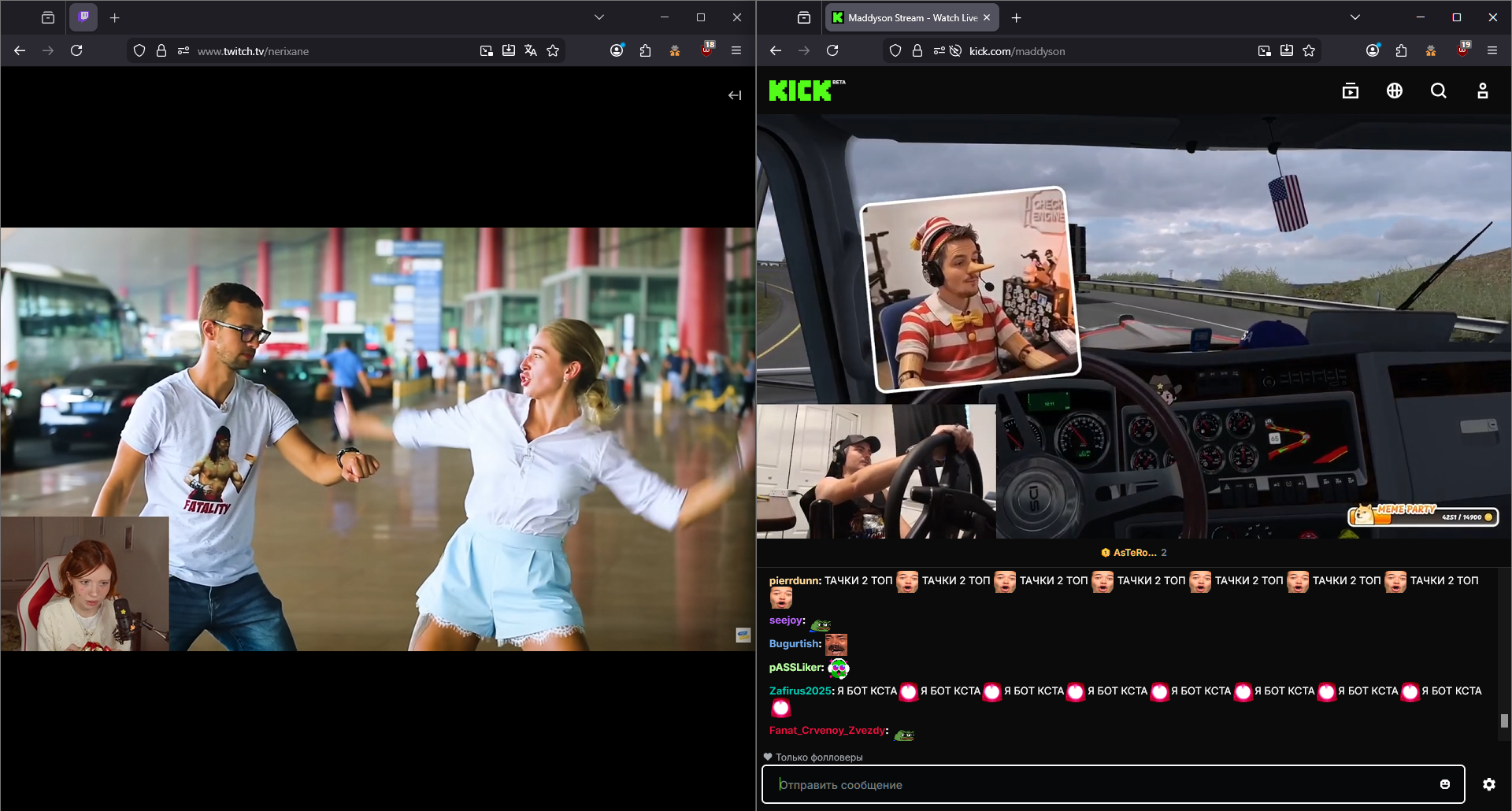Open Kick search with magnifier icon
Image resolution: width=1512 pixels, height=811 pixels.
pyautogui.click(x=1438, y=91)
